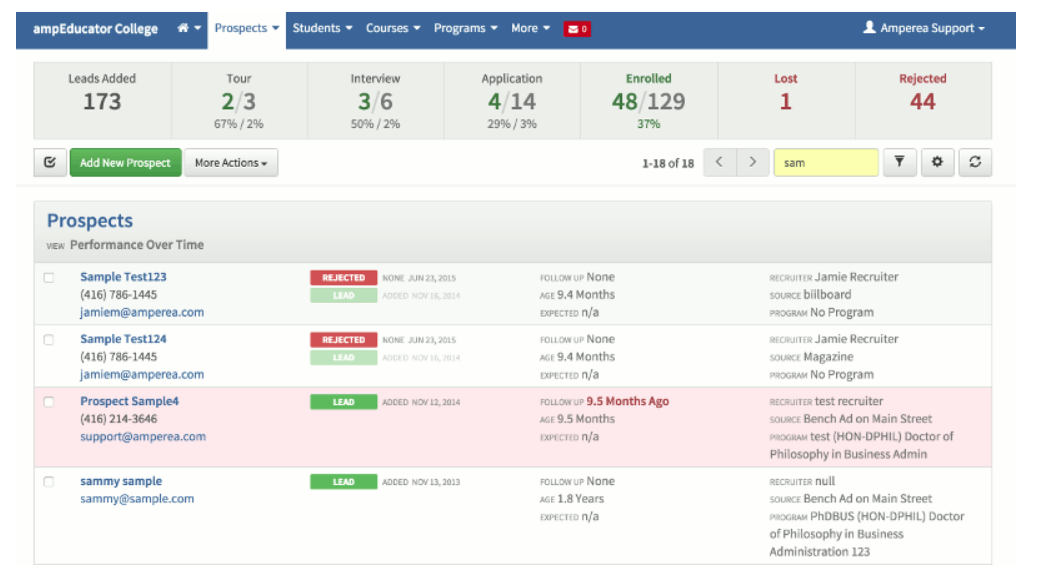The width and height of the screenshot is (1038, 569).
Task: Go to previous page of results
Action: (719, 163)
